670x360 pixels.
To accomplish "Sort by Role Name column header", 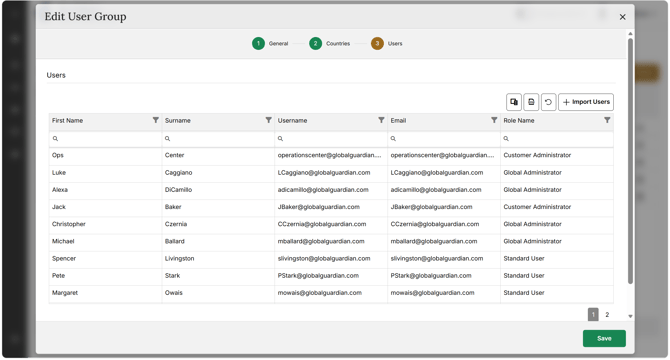I will pyautogui.click(x=519, y=120).
